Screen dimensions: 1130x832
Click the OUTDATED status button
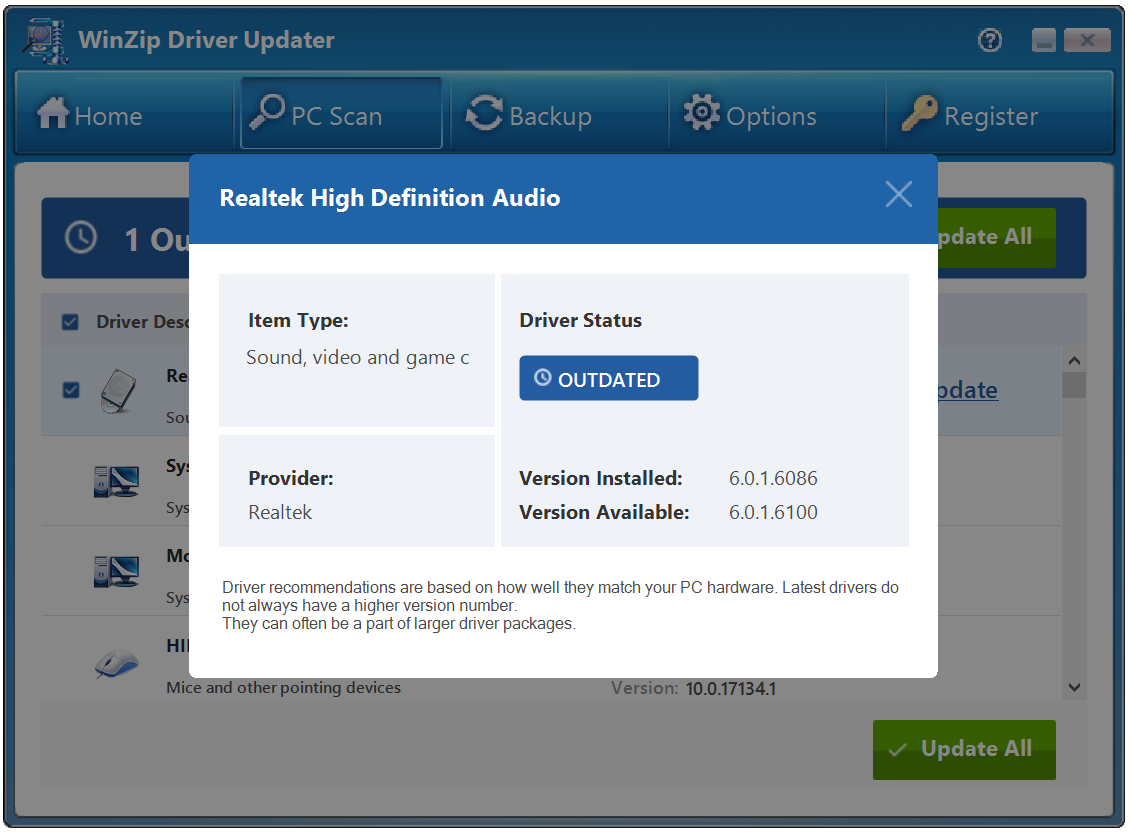pyautogui.click(x=608, y=379)
